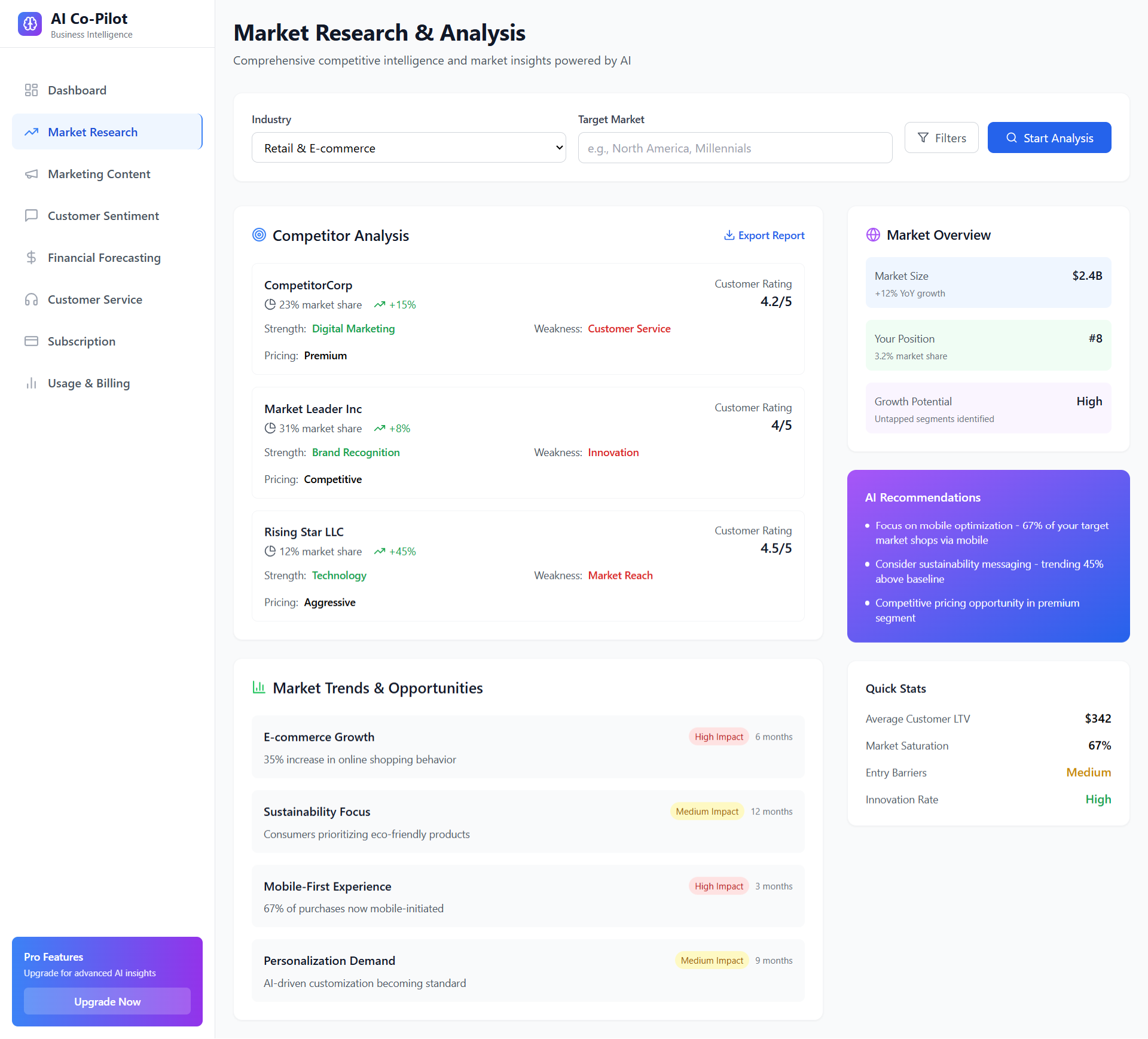Click the trend arrow next to +15%
This screenshot has height=1039, width=1148.
379,305
